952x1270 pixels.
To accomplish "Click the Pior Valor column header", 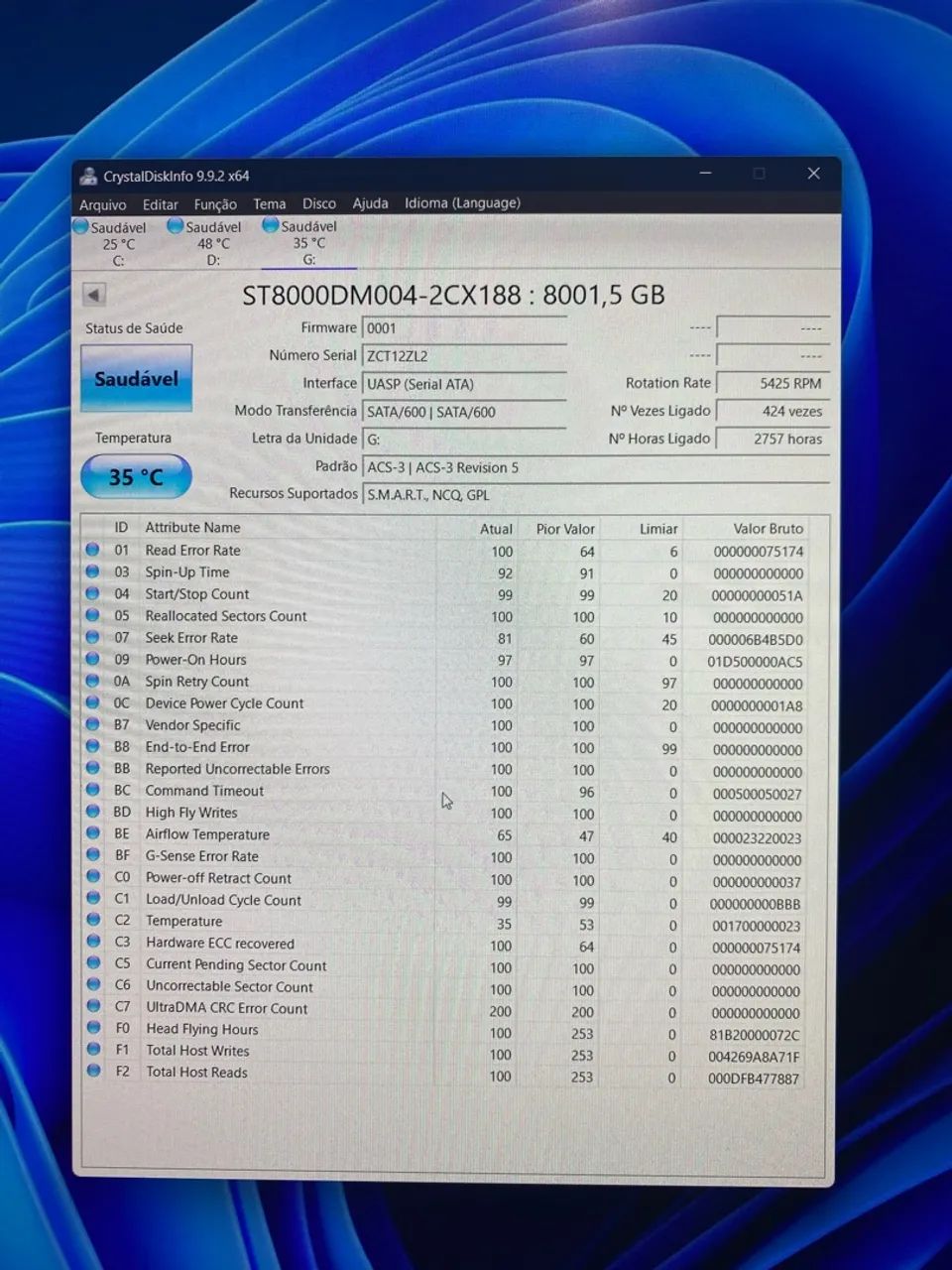I will tap(565, 529).
